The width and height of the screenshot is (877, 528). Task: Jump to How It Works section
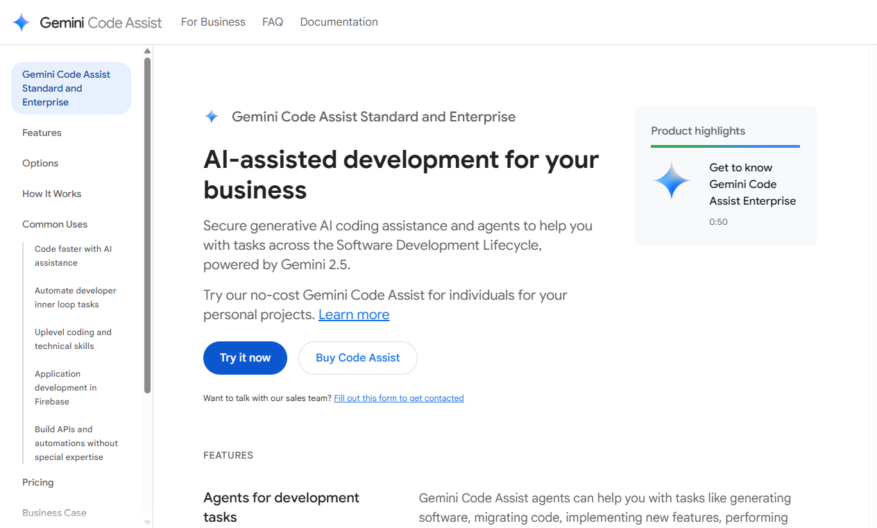[51, 194]
